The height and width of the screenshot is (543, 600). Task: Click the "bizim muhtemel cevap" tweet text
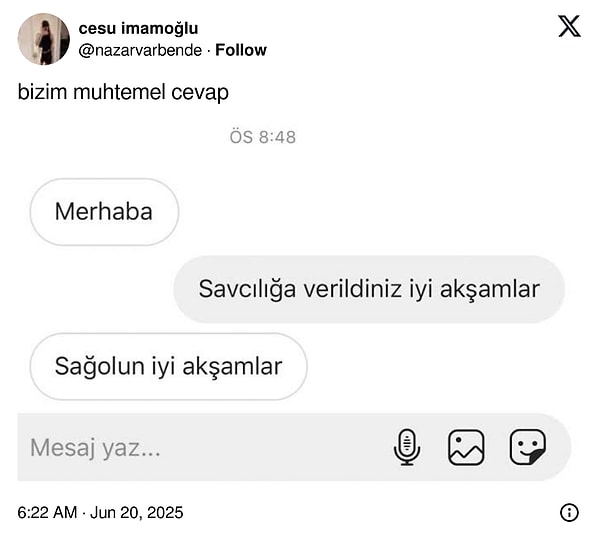click(x=123, y=92)
